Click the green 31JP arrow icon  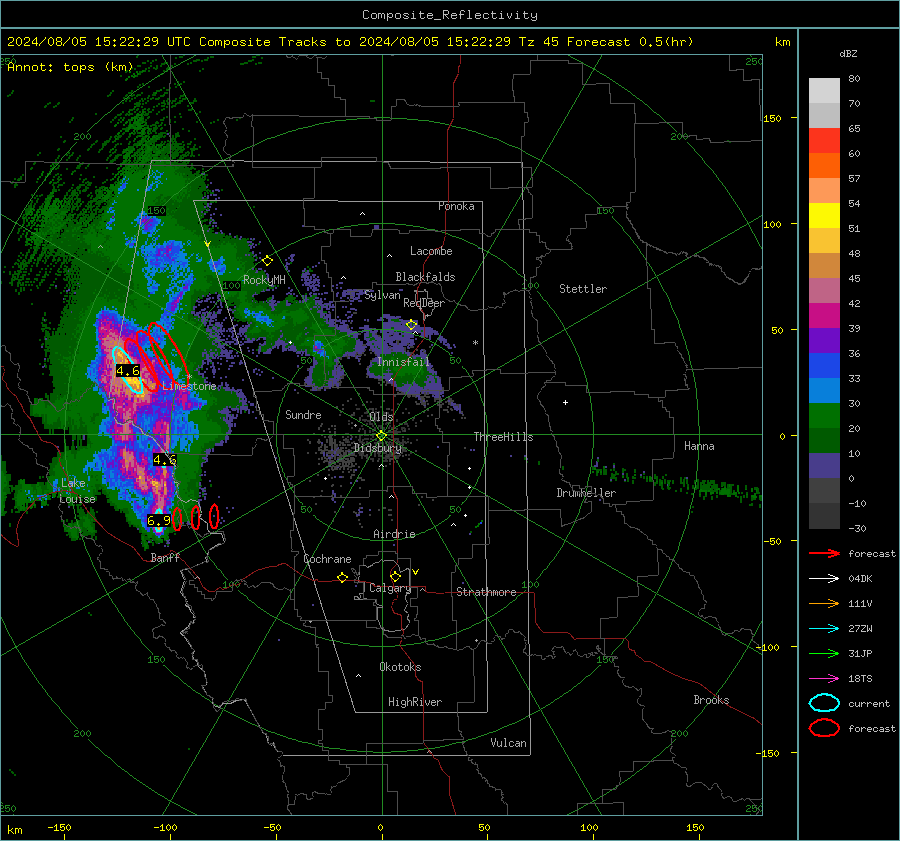point(824,653)
